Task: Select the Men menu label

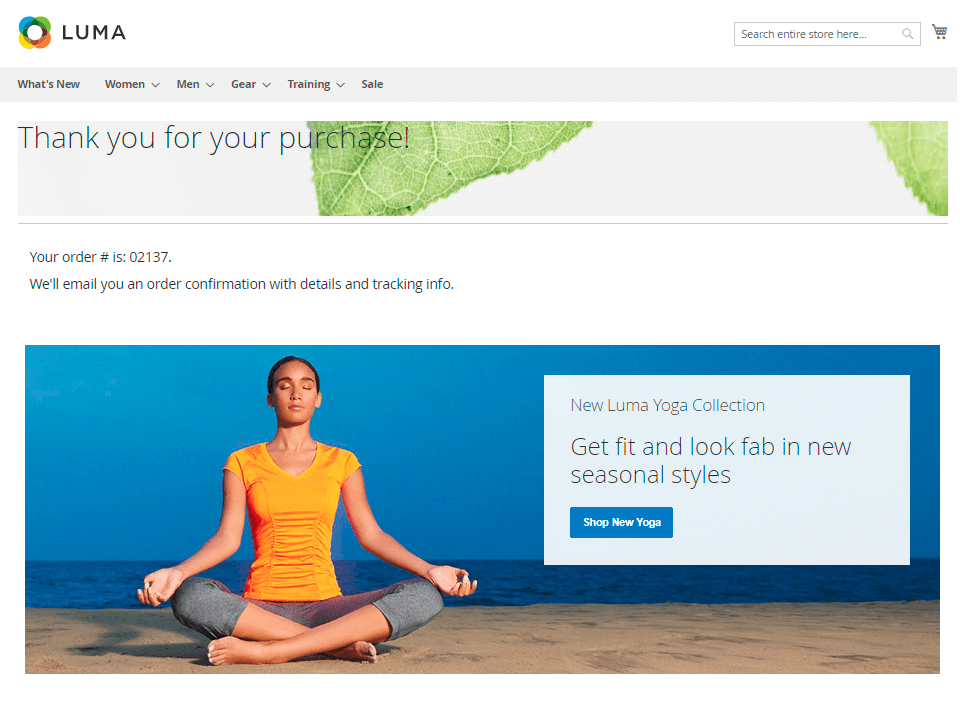Action: pyautogui.click(x=188, y=84)
